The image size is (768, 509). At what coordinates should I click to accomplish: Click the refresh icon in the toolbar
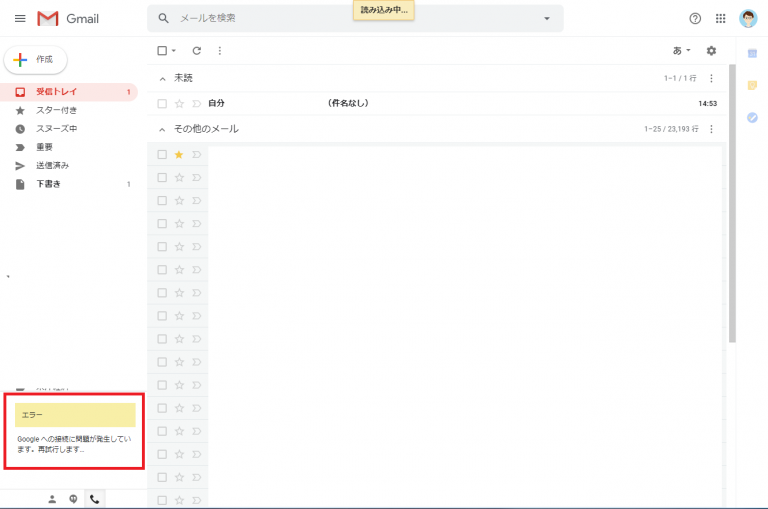[x=197, y=51]
